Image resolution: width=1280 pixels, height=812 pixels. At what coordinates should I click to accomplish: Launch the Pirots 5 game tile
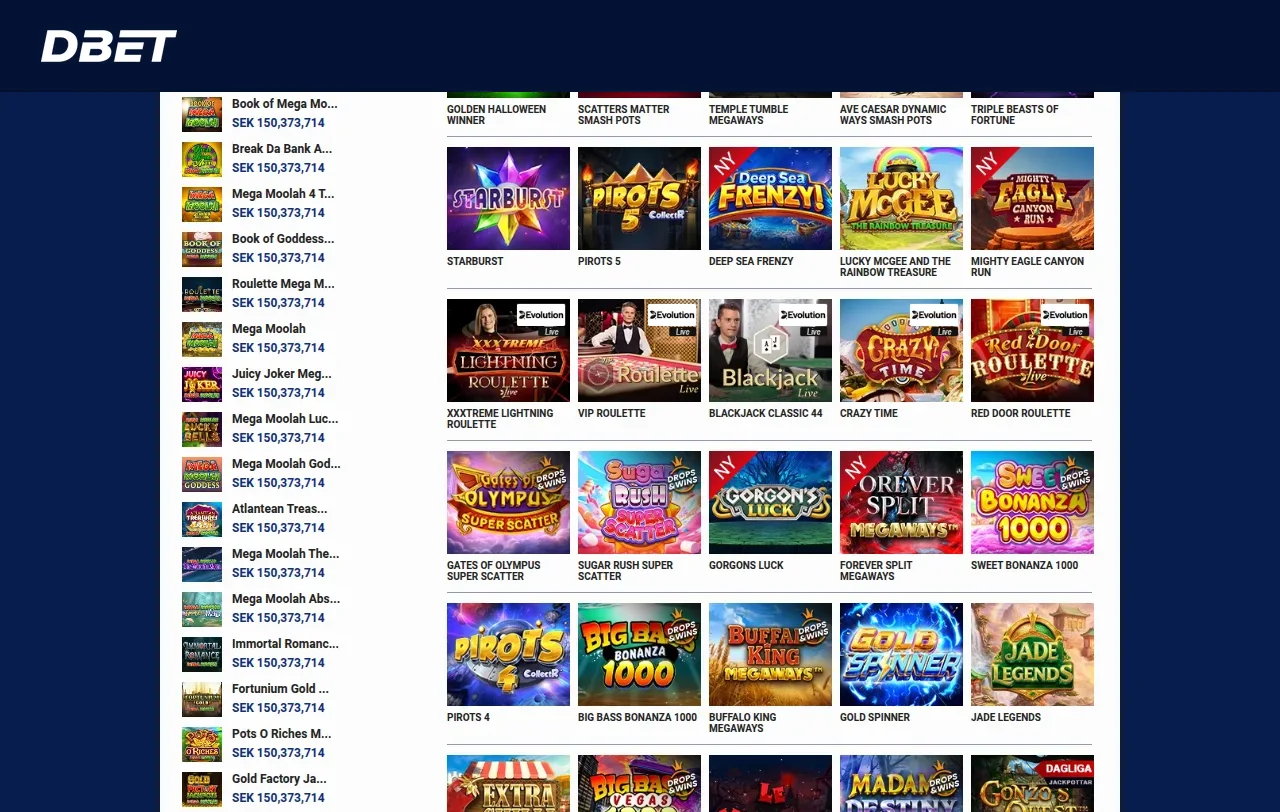point(639,198)
